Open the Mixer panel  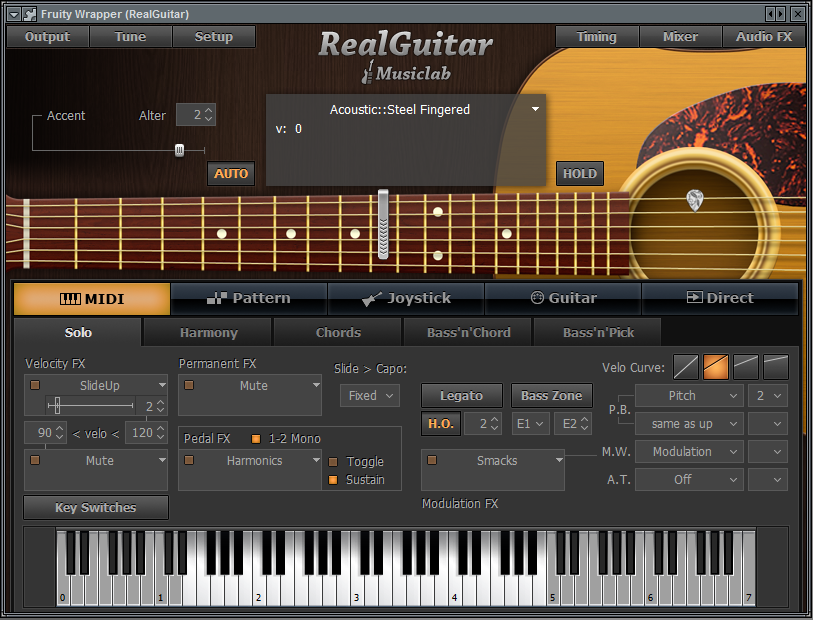click(x=680, y=36)
